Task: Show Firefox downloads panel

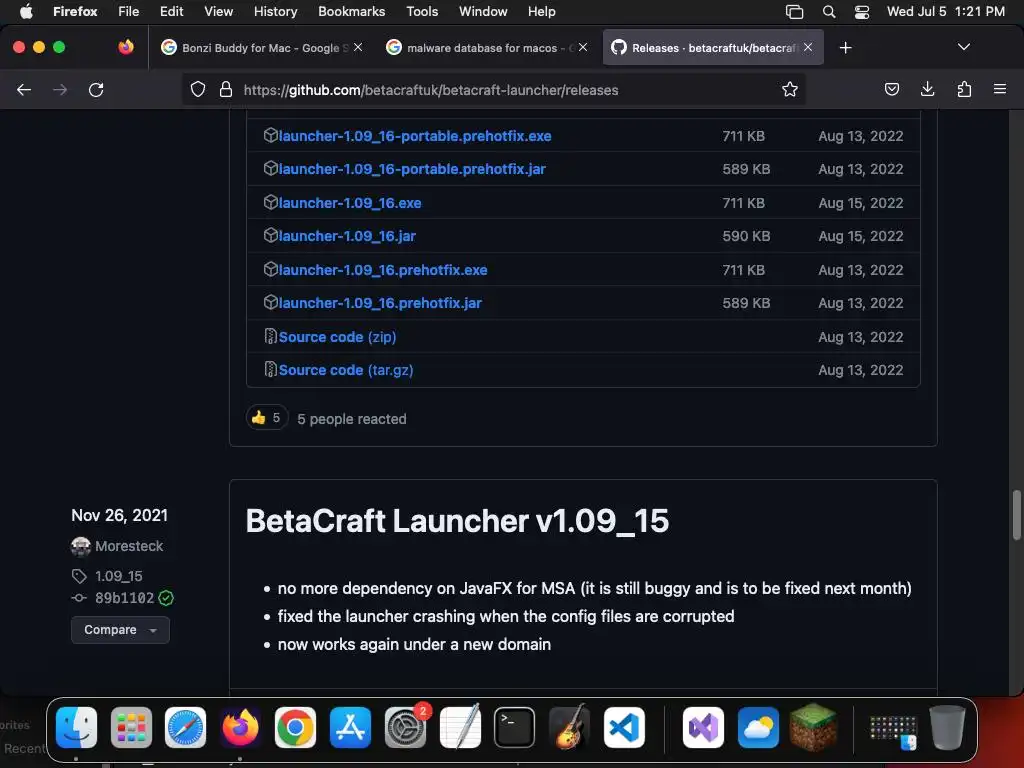Action: (927, 89)
